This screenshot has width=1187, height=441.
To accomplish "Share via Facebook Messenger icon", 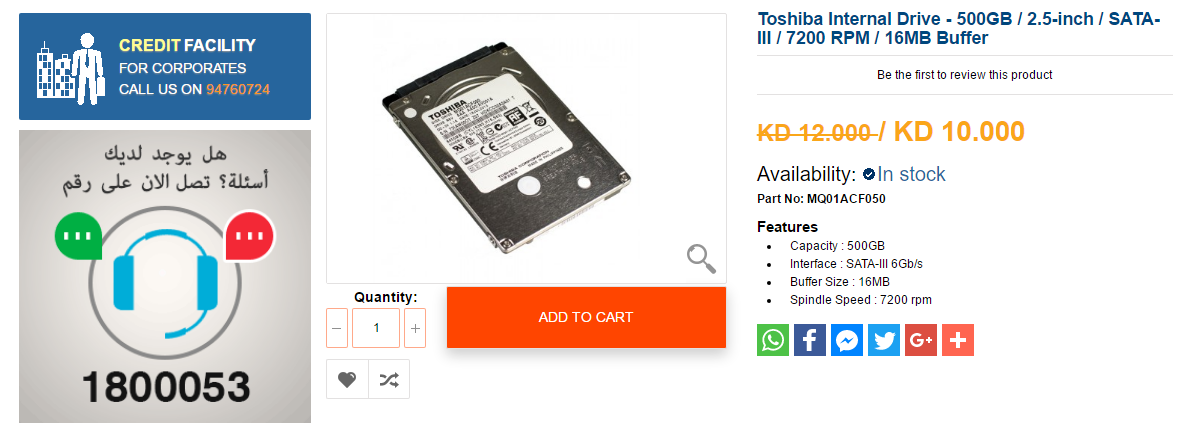I will 847,340.
